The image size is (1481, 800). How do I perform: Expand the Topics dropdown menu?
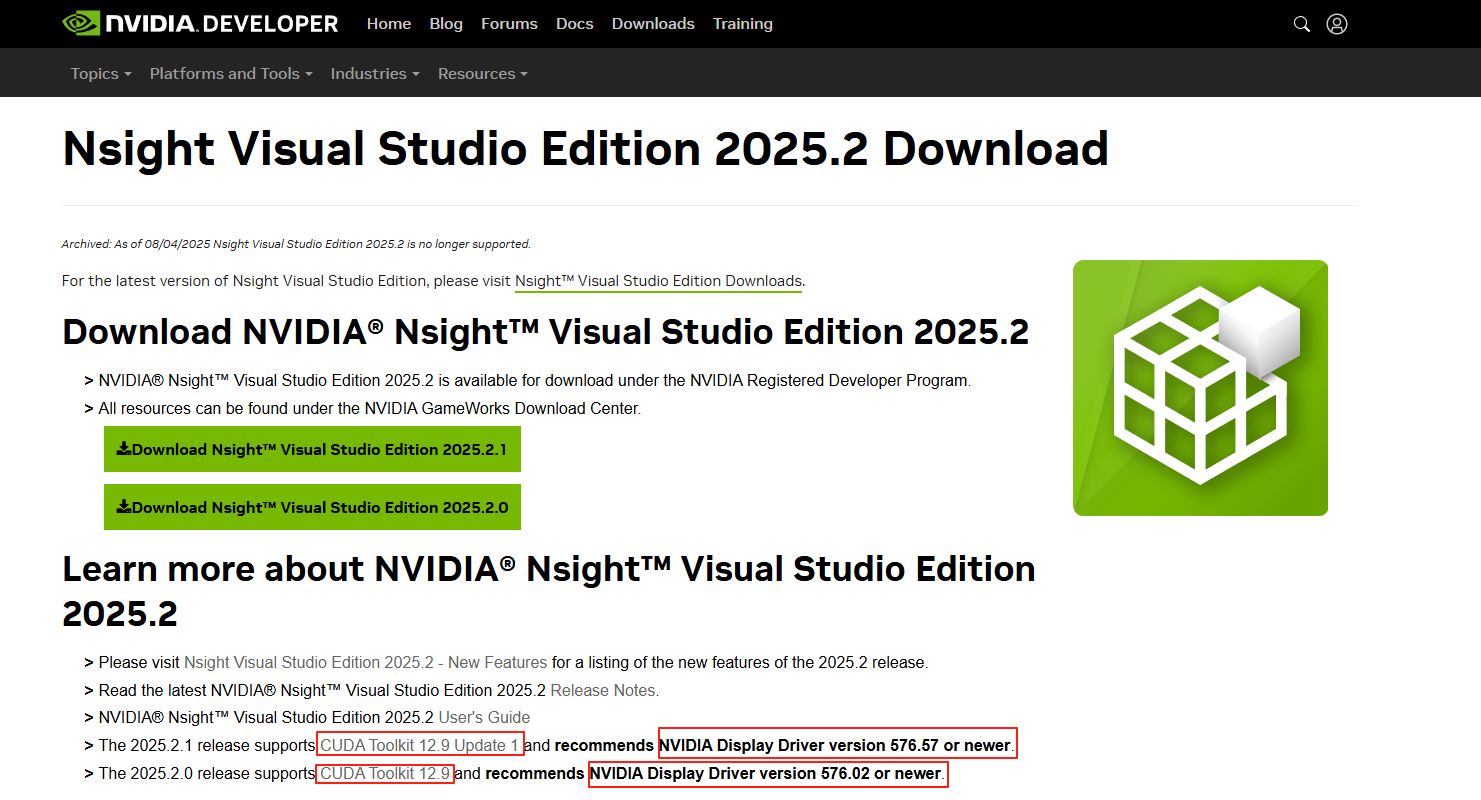tap(101, 74)
